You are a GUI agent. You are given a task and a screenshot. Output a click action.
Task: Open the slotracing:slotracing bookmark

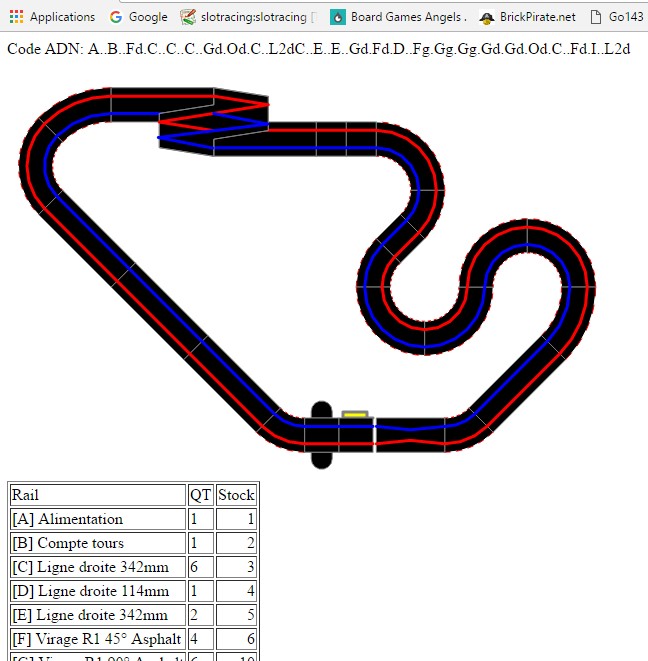pos(250,17)
